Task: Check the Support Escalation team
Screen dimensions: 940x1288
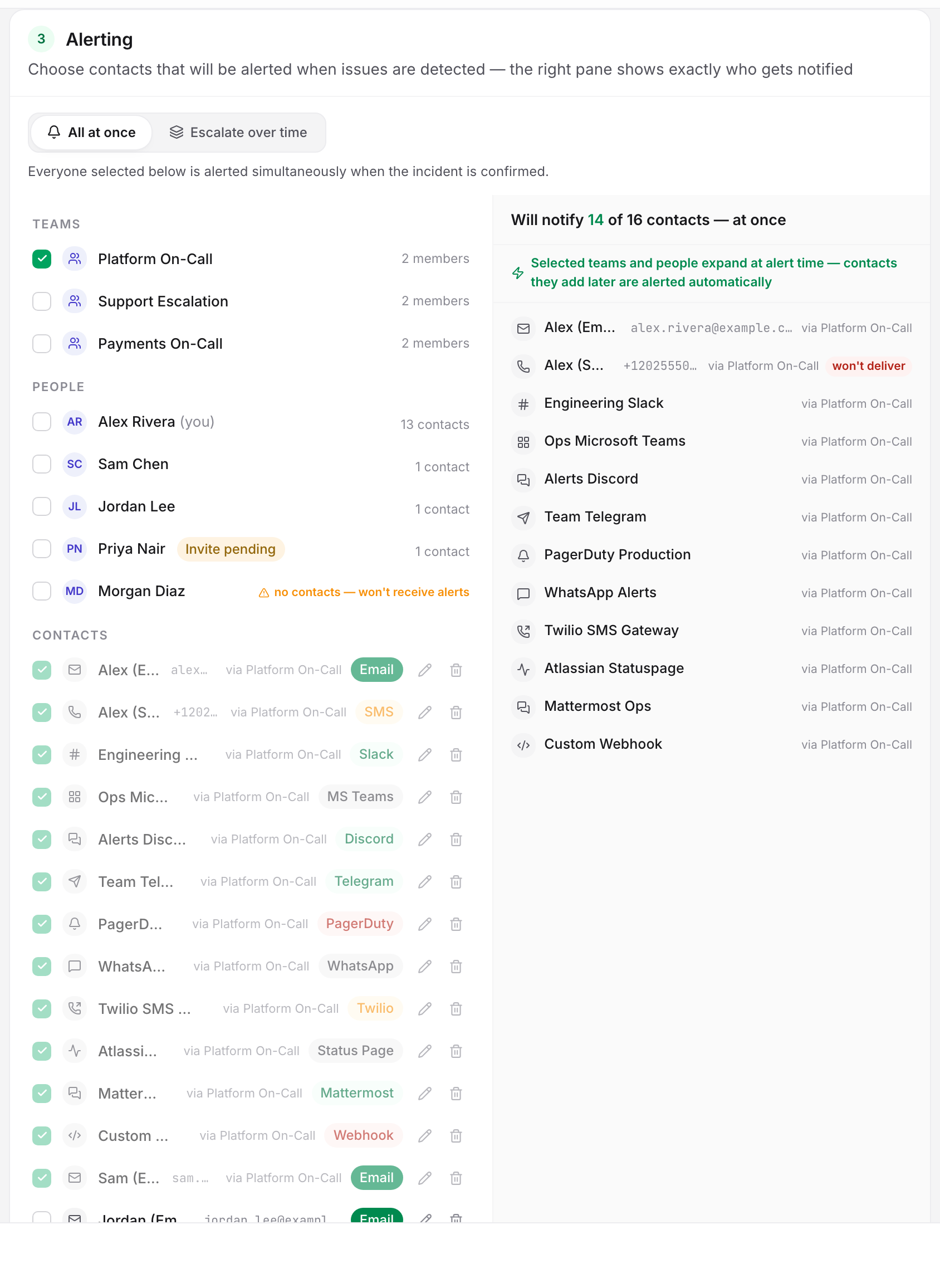Action: 42,301
